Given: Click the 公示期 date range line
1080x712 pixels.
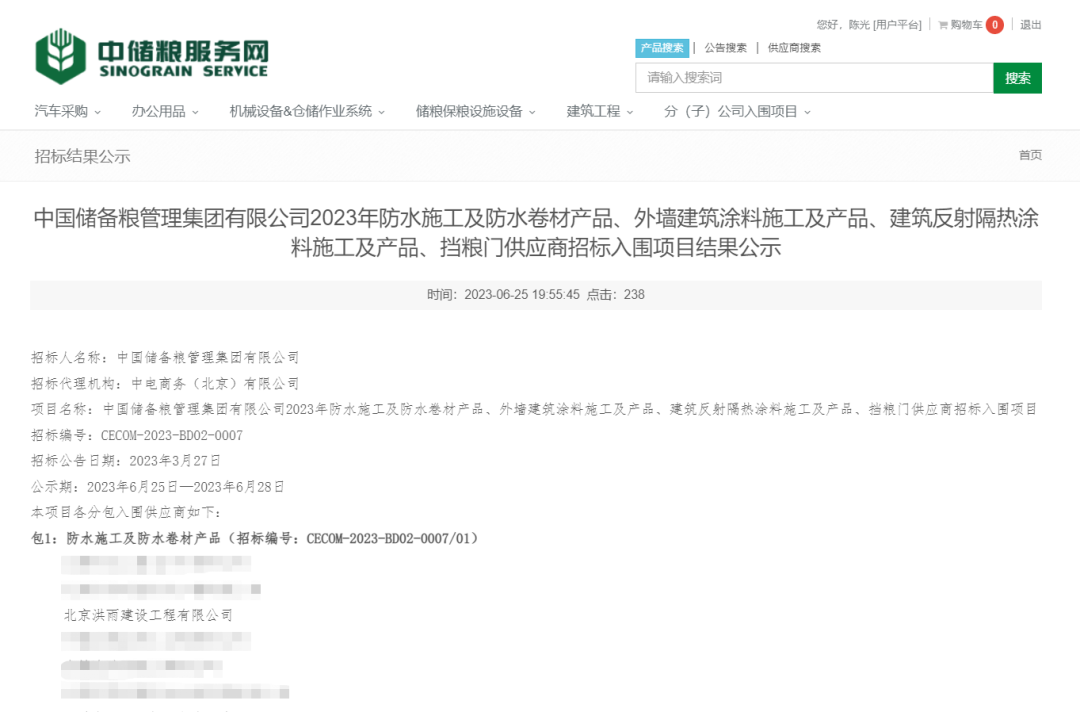Looking at the screenshot, I should 158,487.
